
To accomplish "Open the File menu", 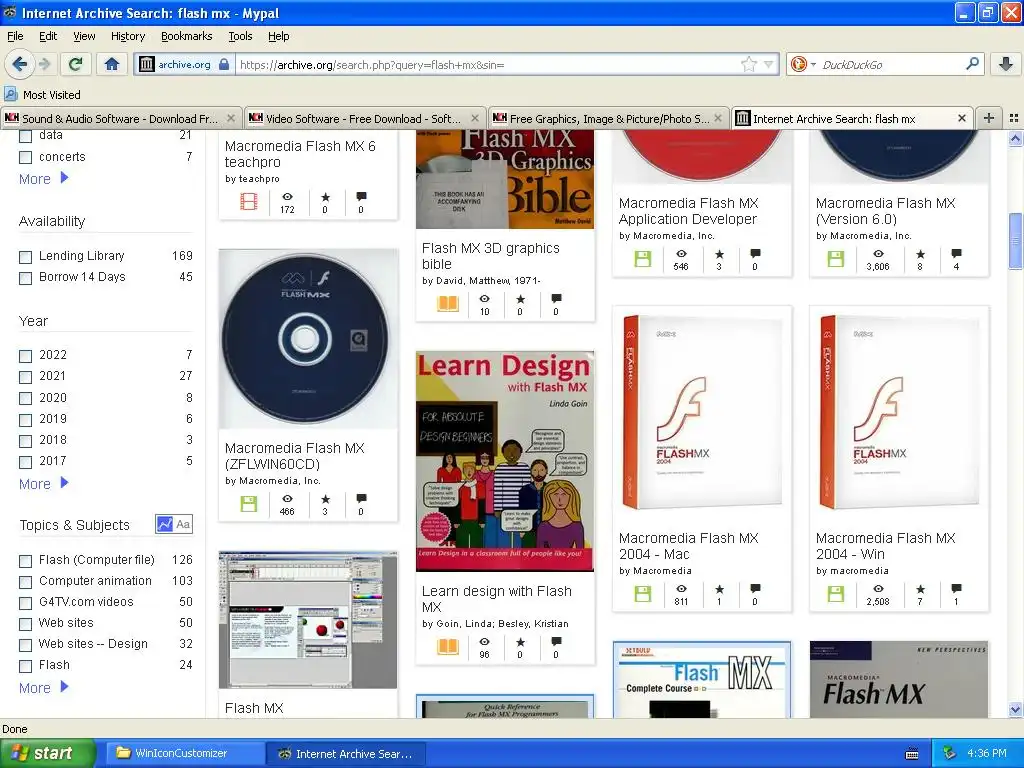I will click(15, 36).
